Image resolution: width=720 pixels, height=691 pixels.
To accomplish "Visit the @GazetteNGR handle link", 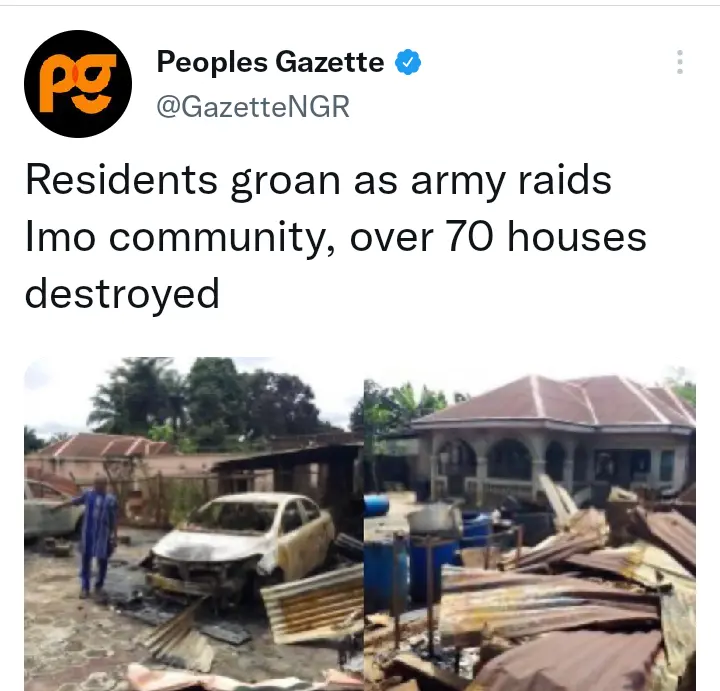I will pos(253,107).
